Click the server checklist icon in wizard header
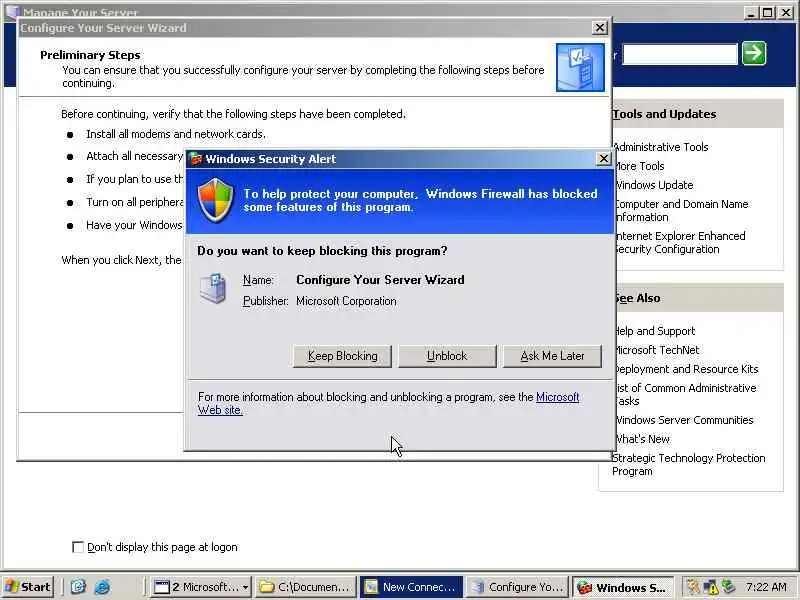800x600 pixels. click(x=580, y=67)
